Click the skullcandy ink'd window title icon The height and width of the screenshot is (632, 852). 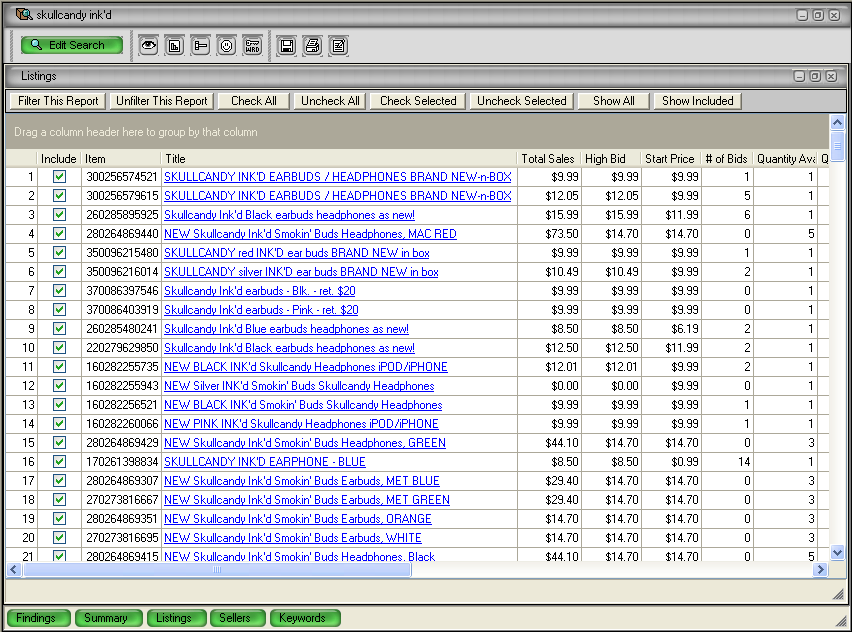(24, 15)
